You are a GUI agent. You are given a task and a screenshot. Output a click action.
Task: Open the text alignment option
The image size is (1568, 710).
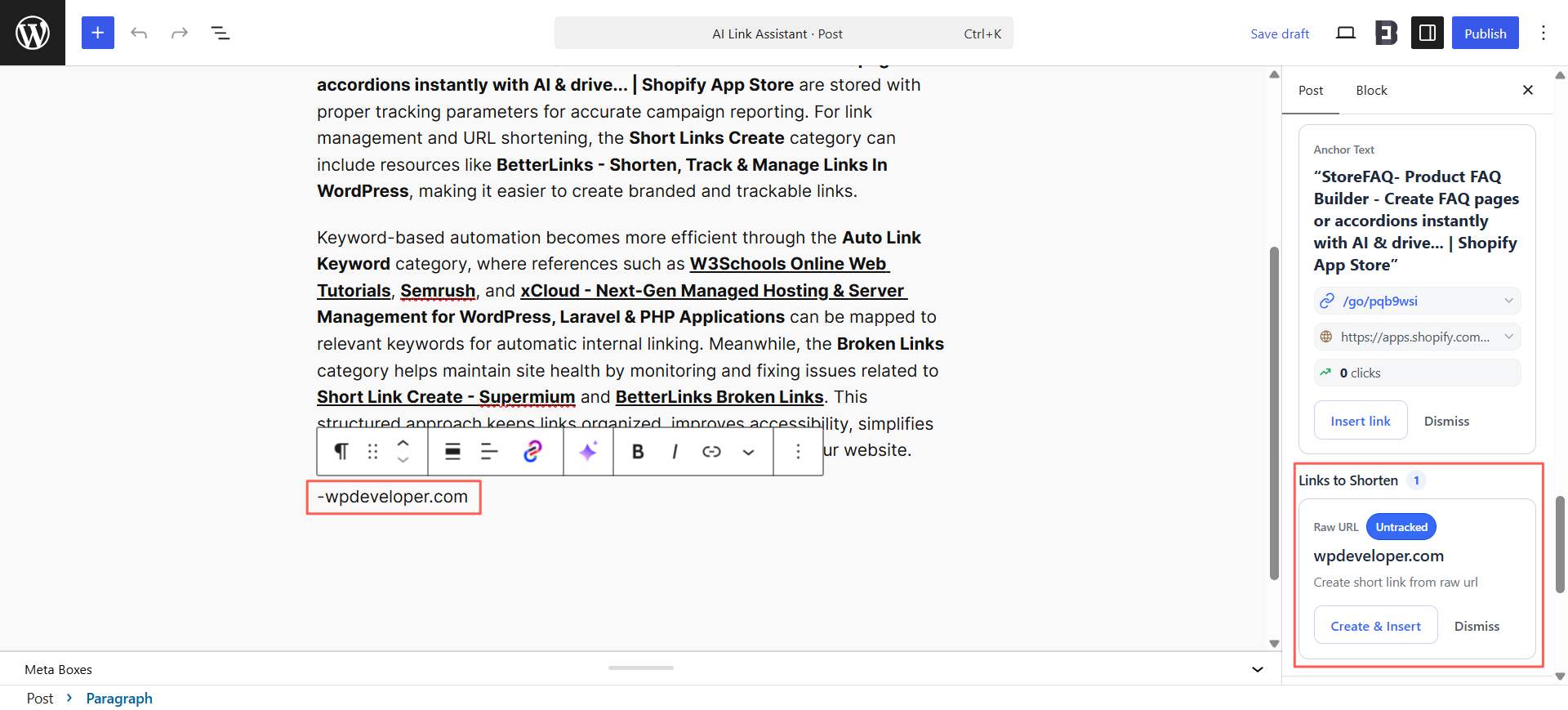[489, 451]
